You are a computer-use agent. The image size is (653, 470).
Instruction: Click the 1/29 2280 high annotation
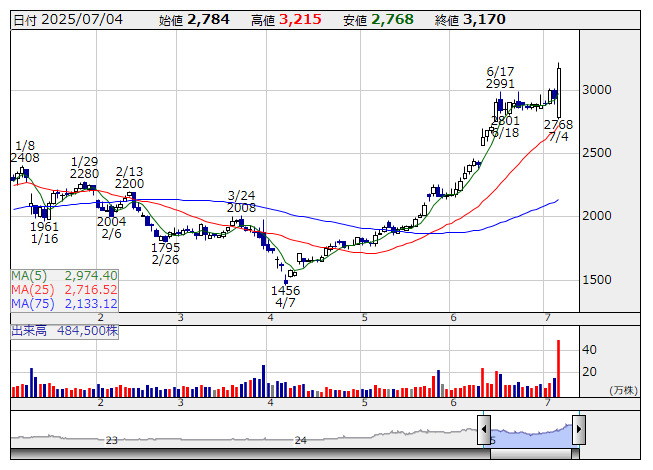pos(85,168)
